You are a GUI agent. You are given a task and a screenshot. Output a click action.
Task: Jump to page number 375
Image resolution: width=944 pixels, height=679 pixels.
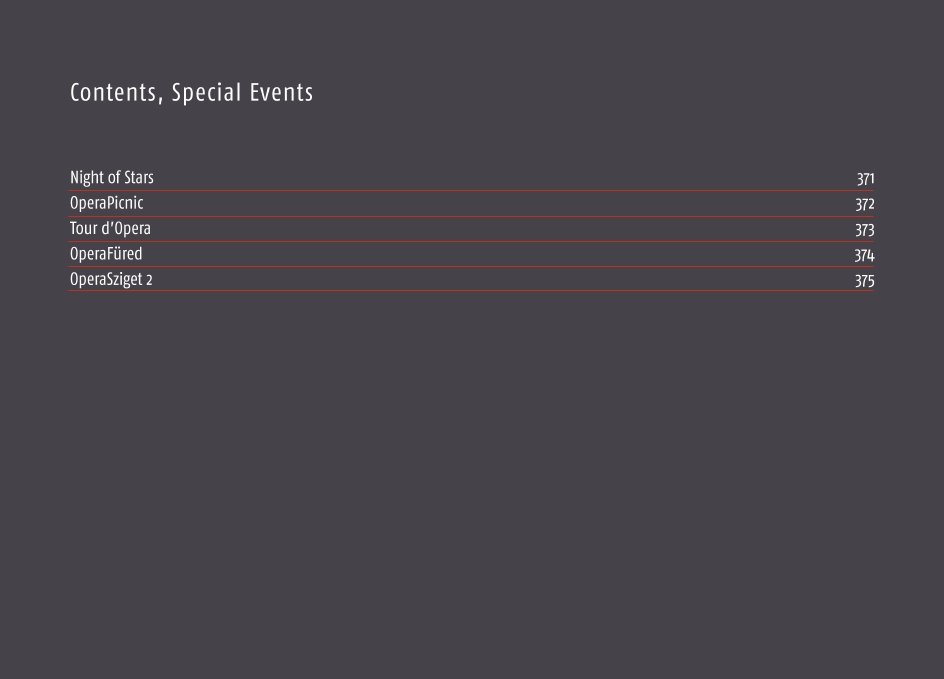865,281
